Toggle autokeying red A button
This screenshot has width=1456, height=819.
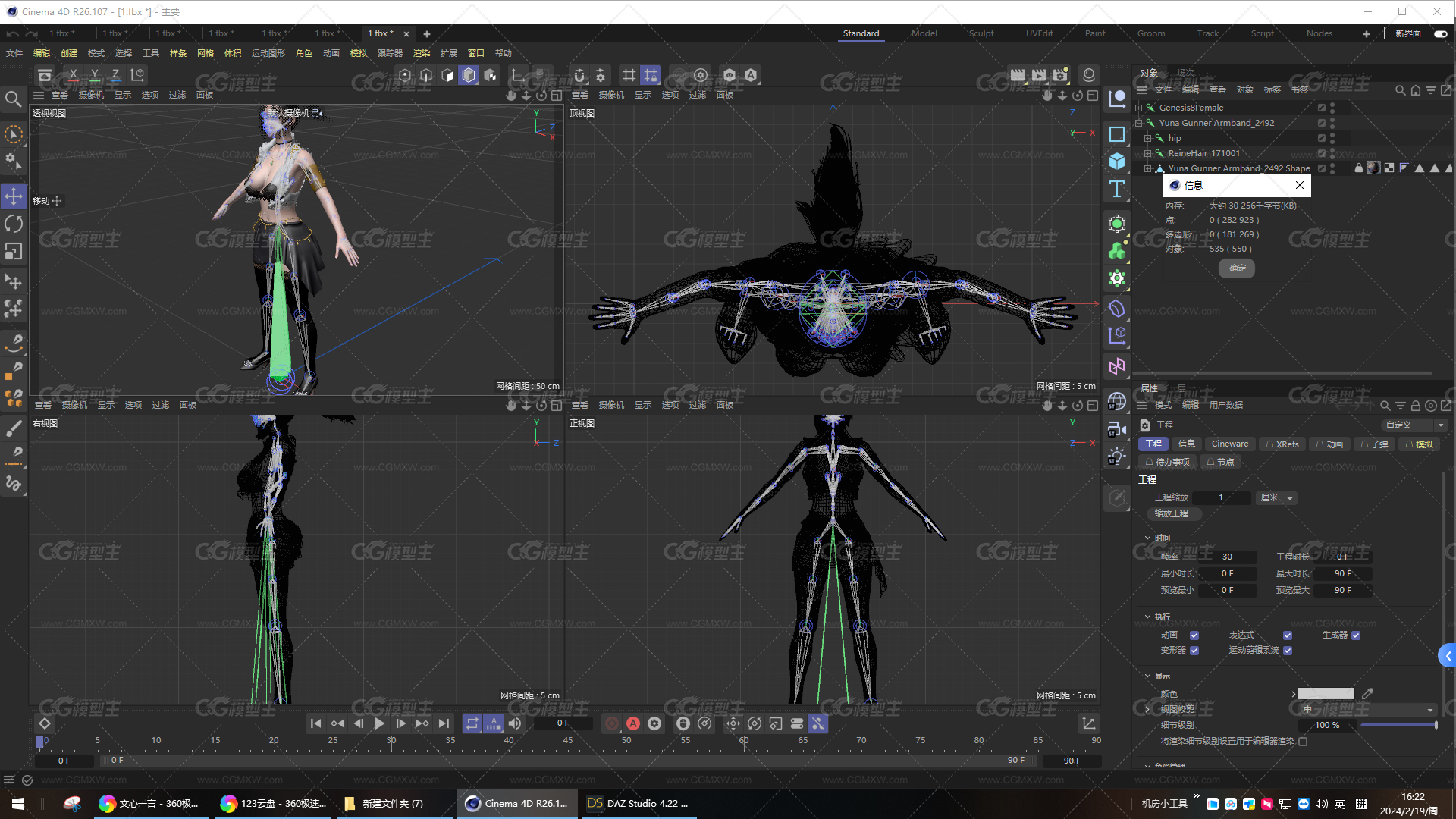(633, 724)
